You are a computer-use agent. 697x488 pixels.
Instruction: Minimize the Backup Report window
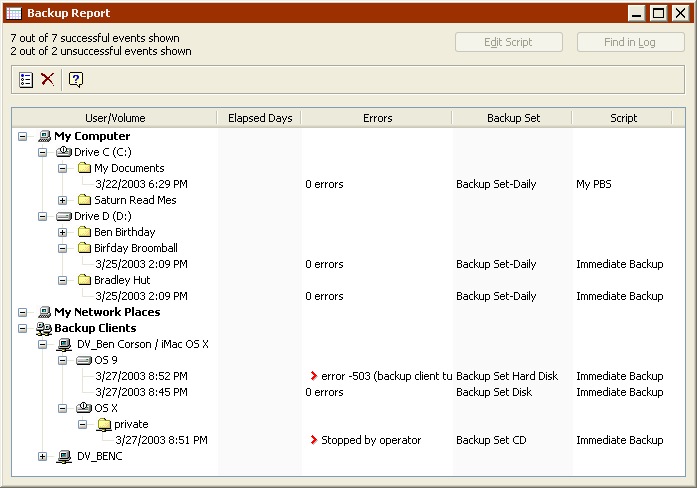(637, 13)
